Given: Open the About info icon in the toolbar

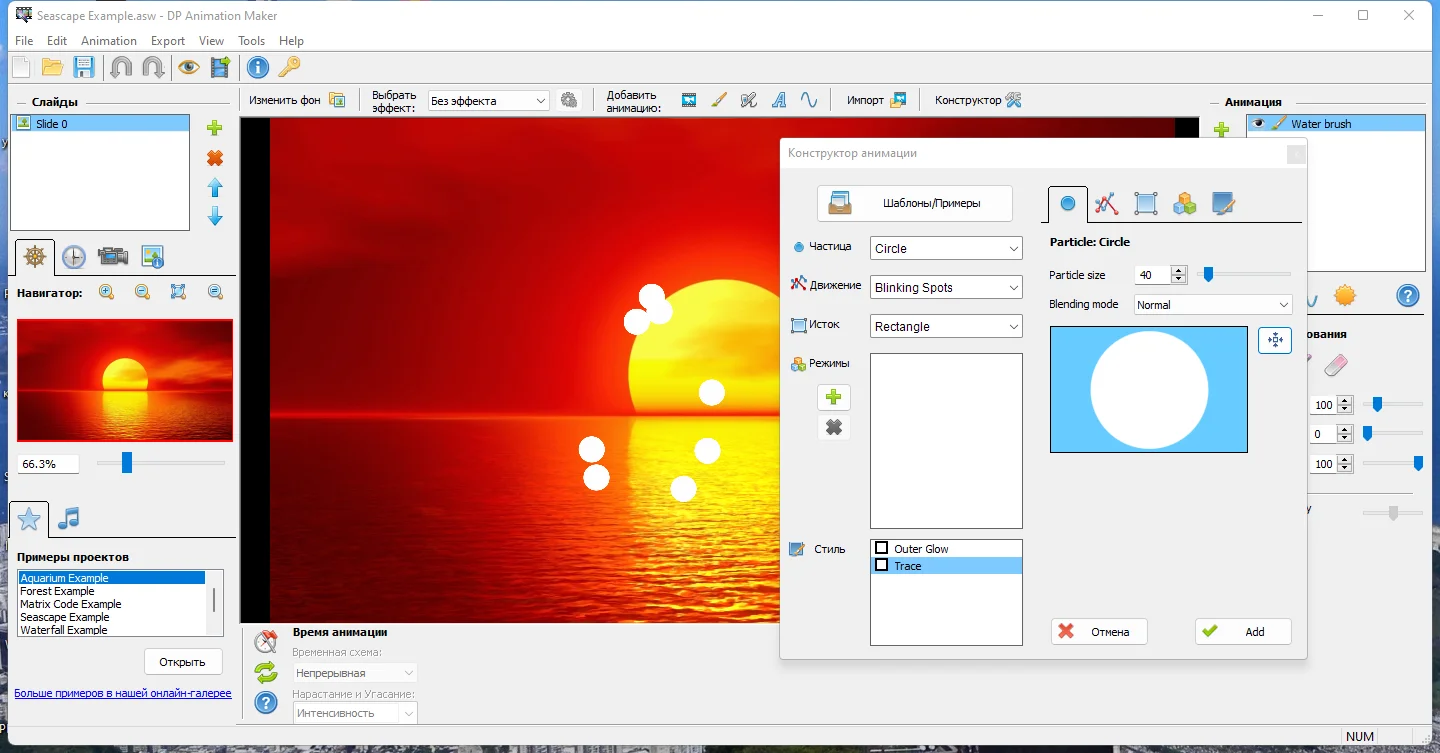Looking at the screenshot, I should click(x=258, y=67).
